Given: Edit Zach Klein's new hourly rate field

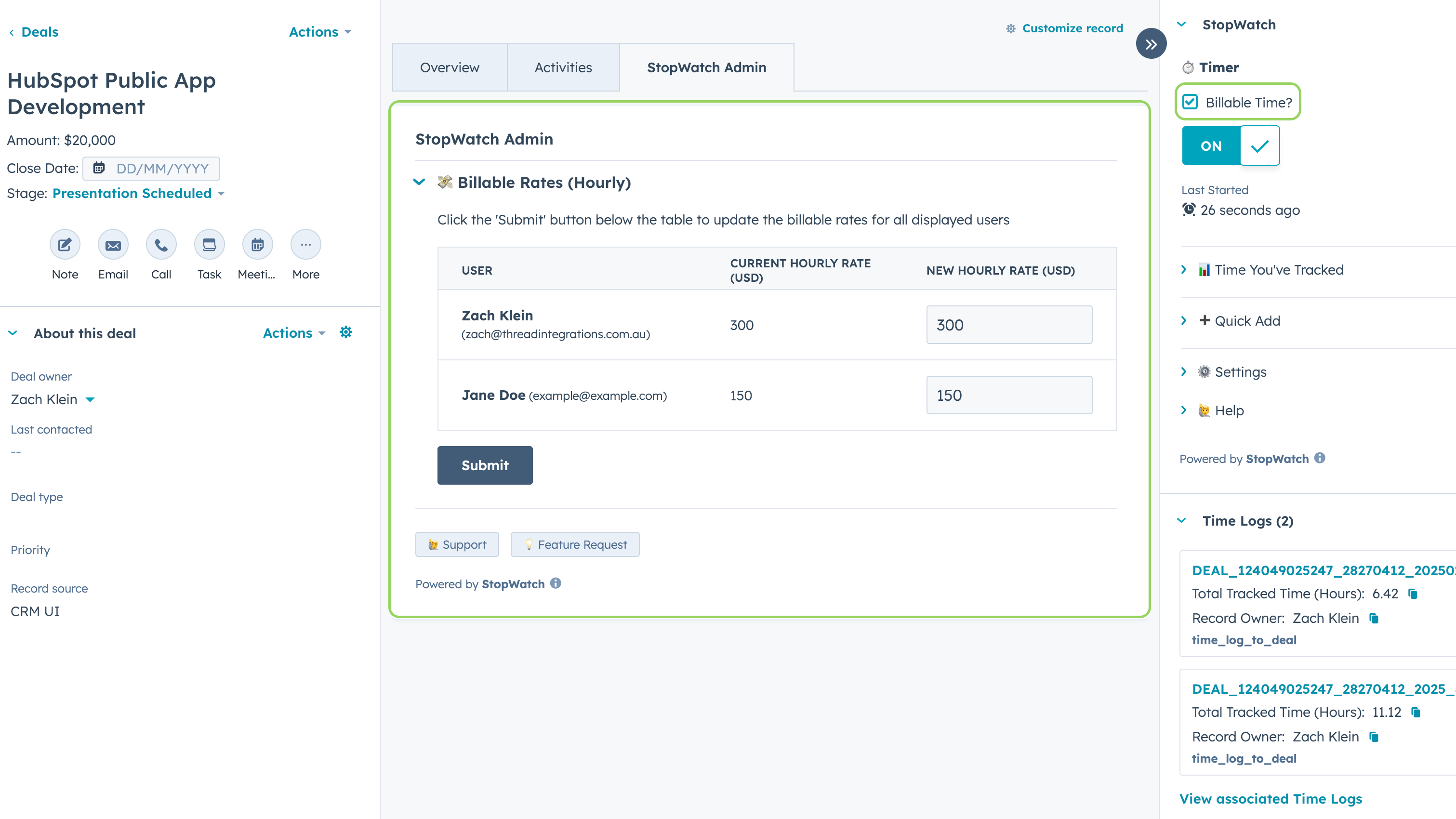Looking at the screenshot, I should pos(1009,325).
